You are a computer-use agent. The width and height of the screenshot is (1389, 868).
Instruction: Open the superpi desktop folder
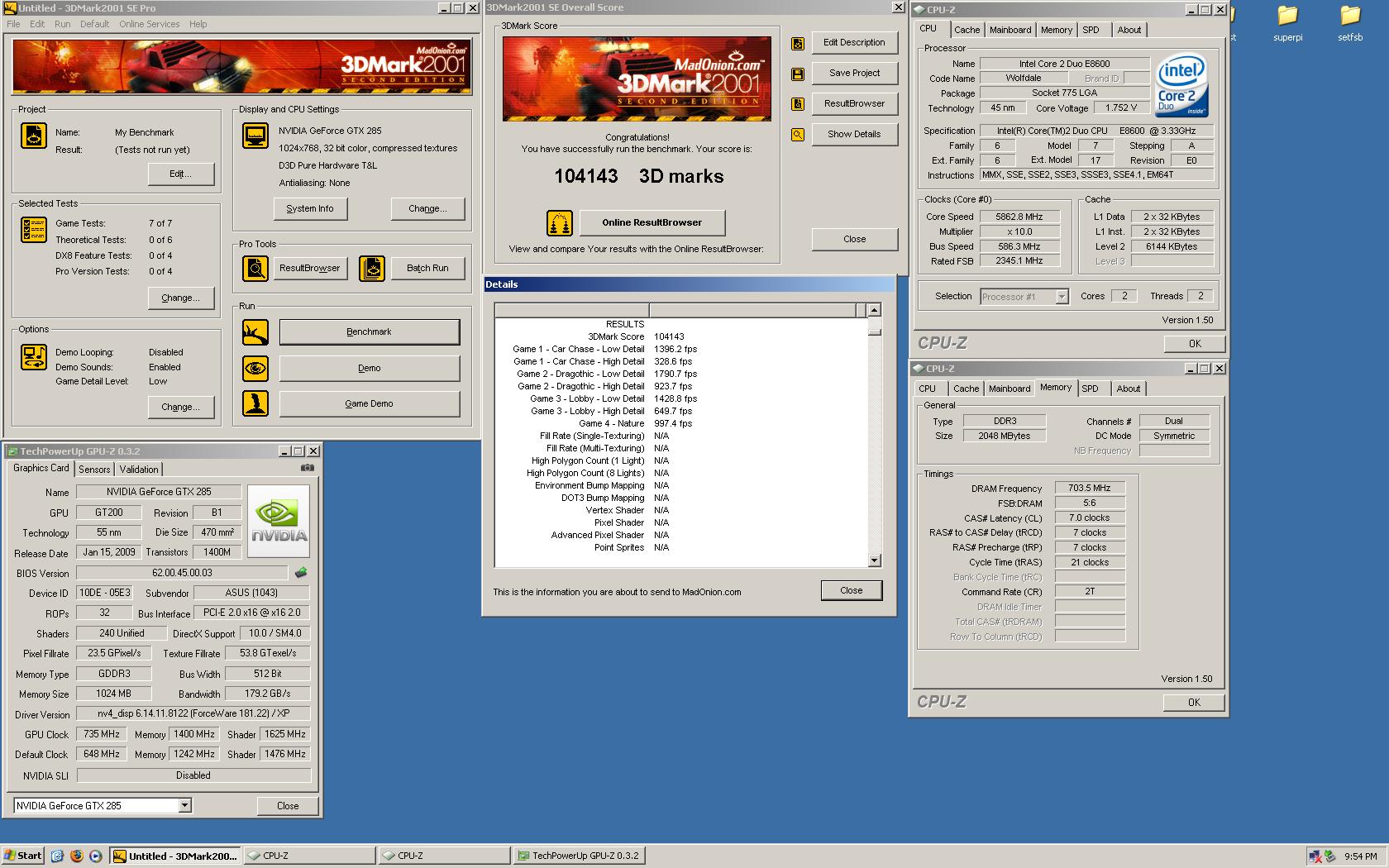[x=1288, y=23]
